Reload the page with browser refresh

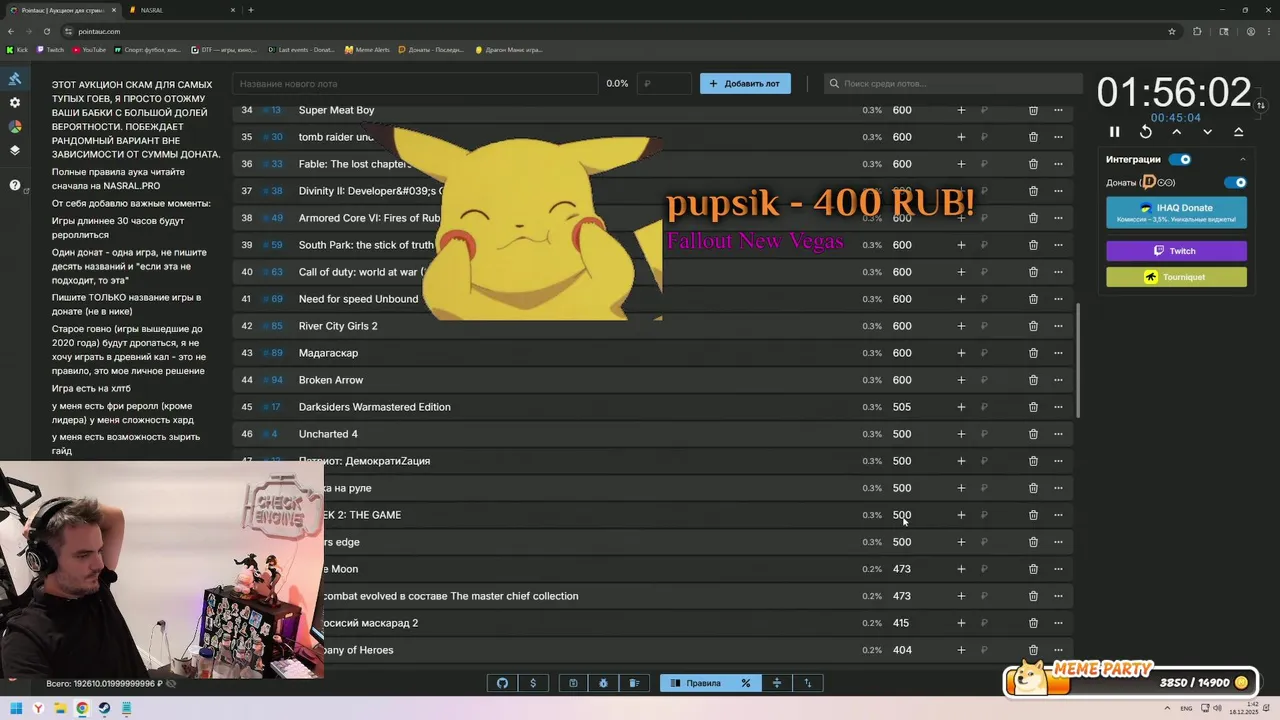pyautogui.click(x=45, y=31)
